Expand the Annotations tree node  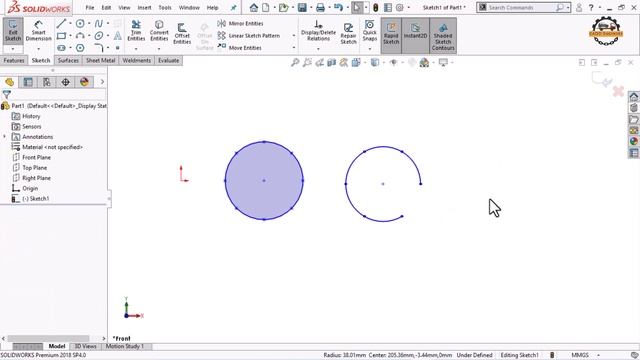(5, 137)
